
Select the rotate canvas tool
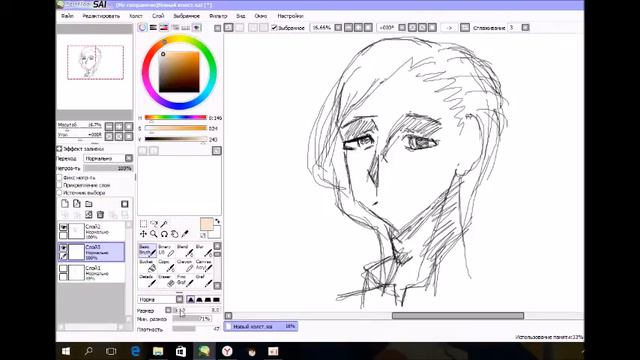[x=164, y=234]
